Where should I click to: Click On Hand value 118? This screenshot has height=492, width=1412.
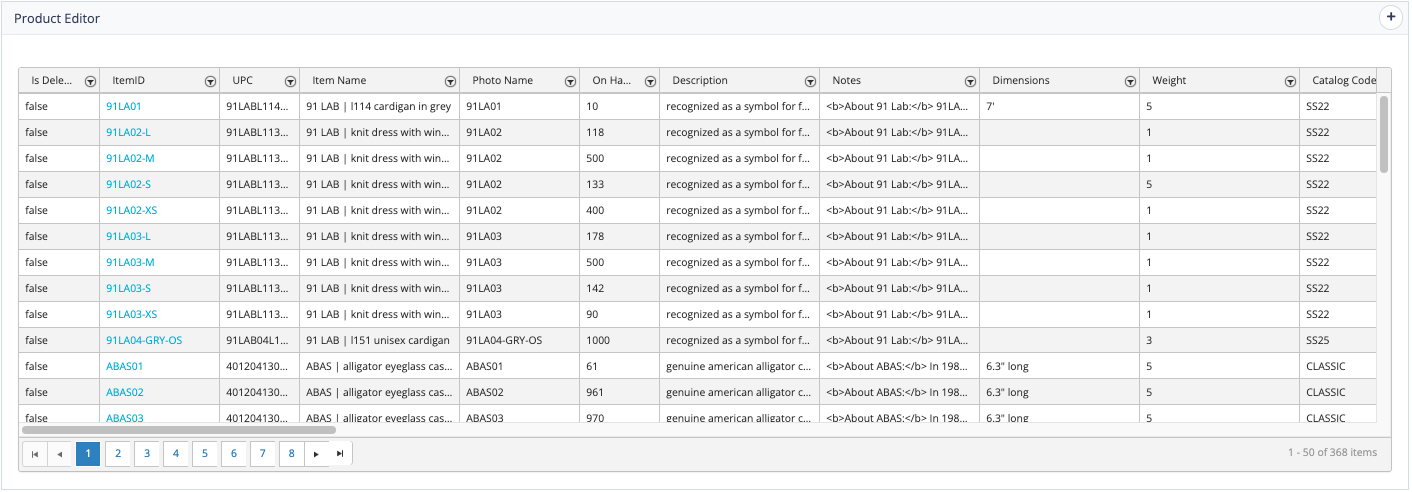619,132
